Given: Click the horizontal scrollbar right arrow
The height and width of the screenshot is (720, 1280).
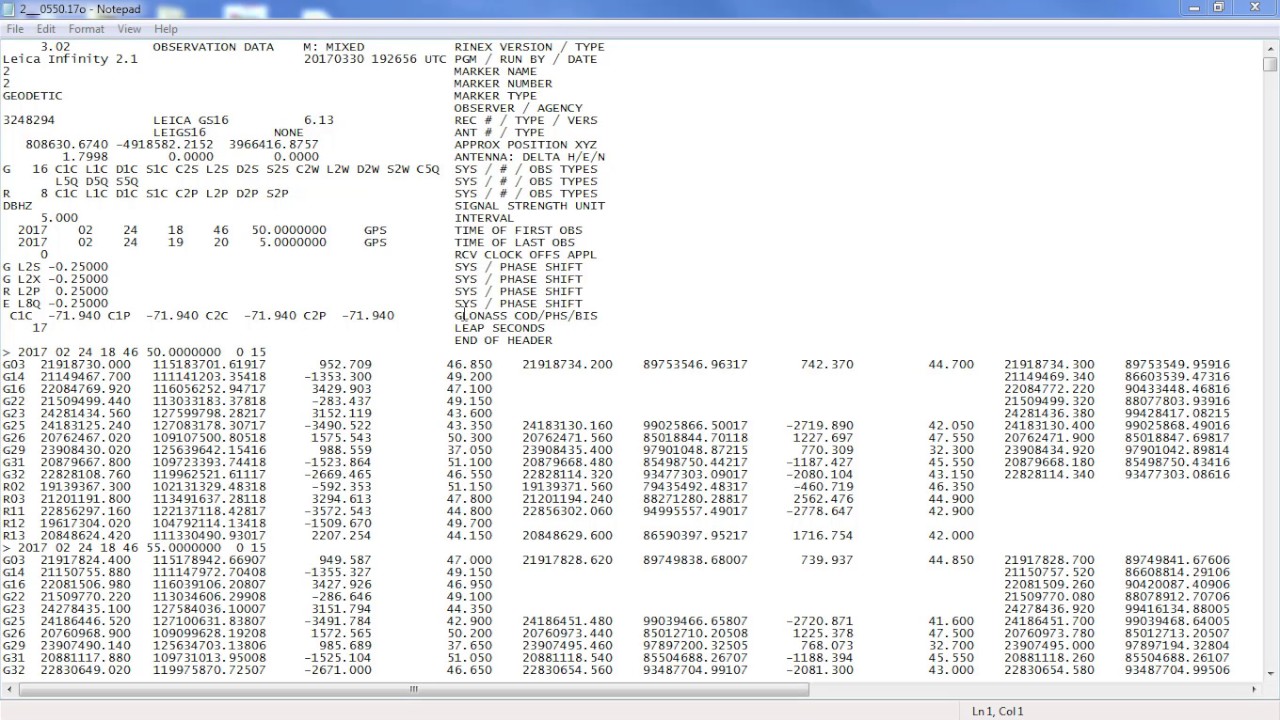Looking at the screenshot, I should pyautogui.click(x=1255, y=689).
